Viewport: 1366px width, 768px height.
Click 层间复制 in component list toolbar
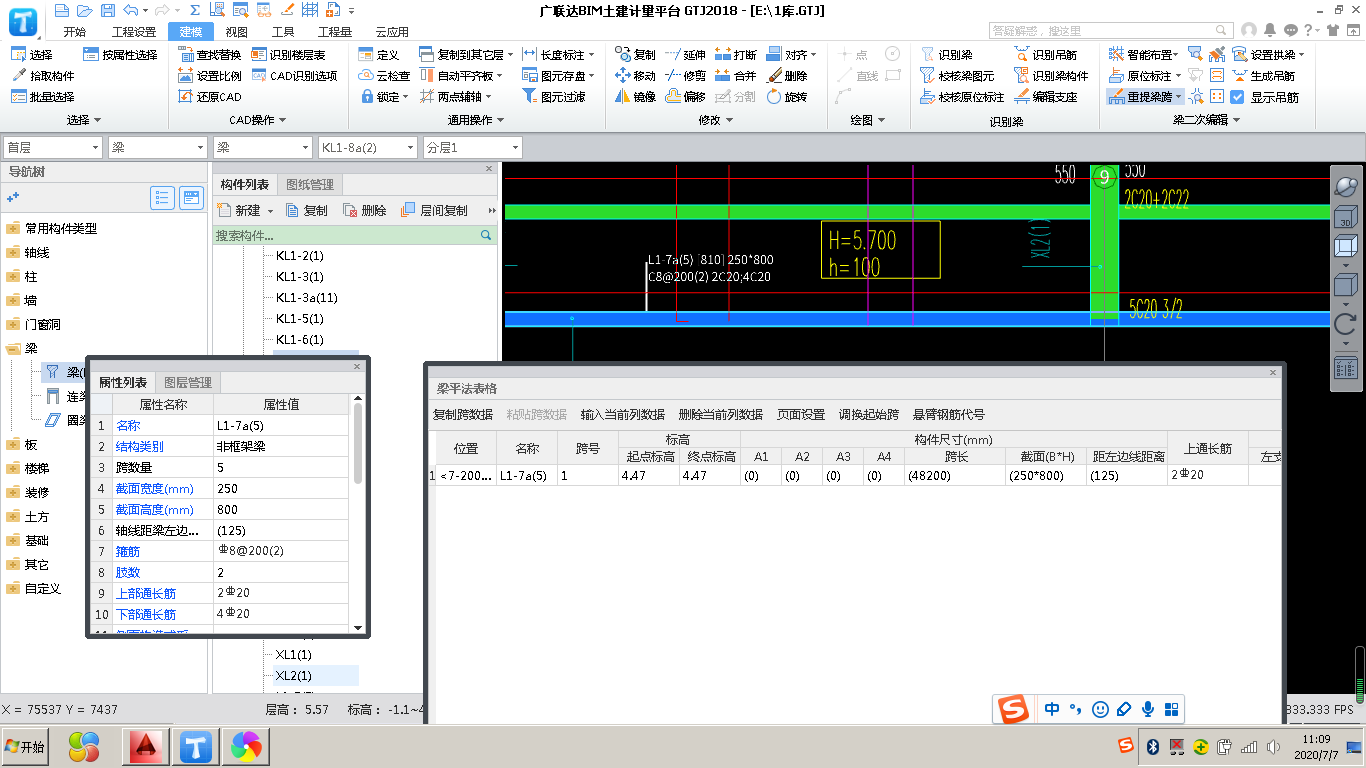[434, 210]
